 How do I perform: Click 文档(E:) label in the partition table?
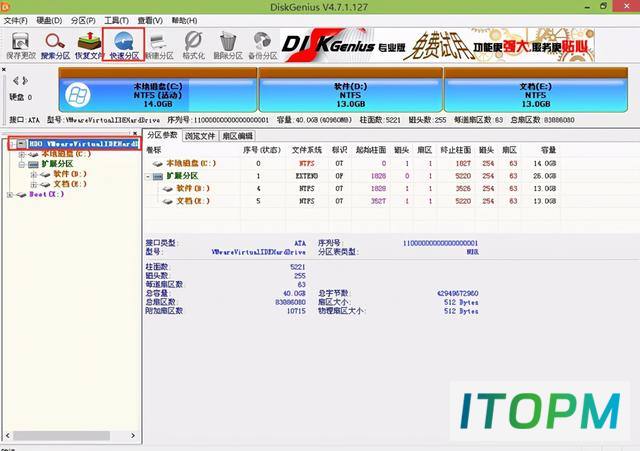pyautogui.click(x=193, y=201)
